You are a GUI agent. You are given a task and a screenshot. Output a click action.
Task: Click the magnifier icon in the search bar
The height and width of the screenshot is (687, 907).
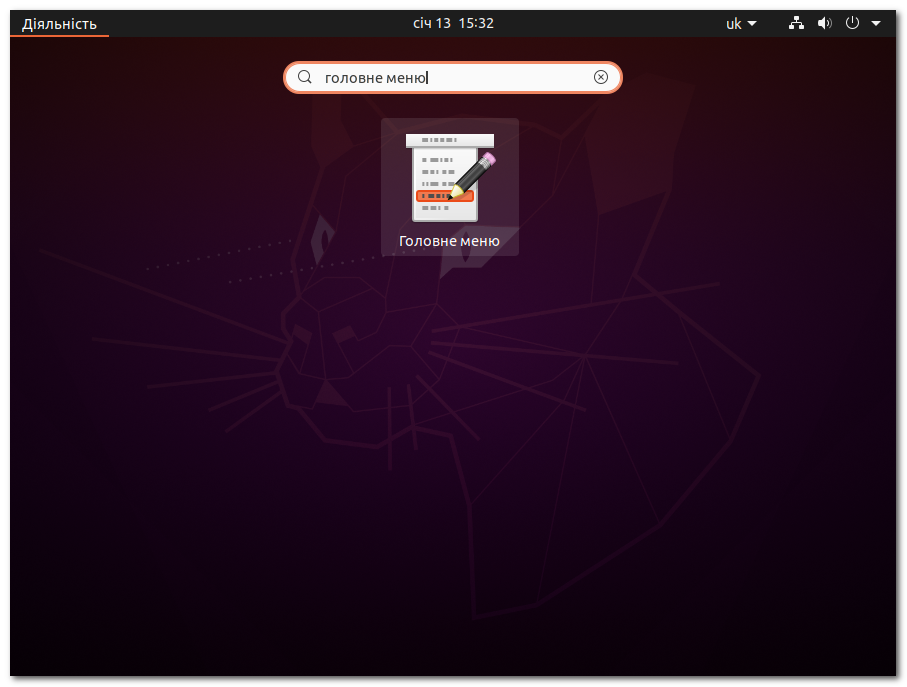pyautogui.click(x=304, y=76)
